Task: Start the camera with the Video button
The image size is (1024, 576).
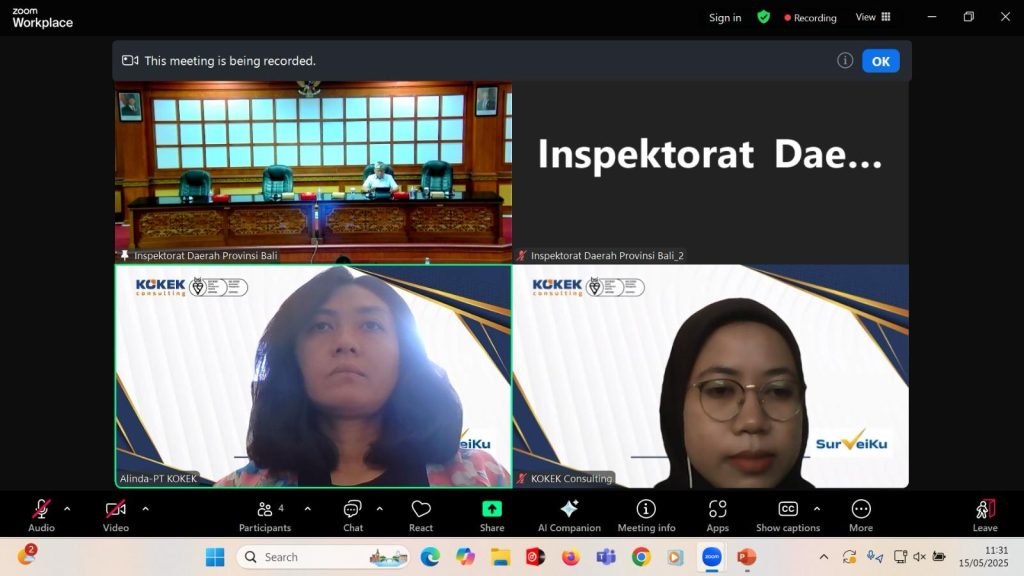Action: click(x=116, y=515)
